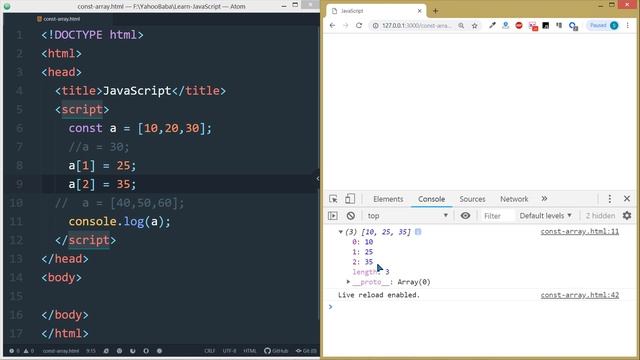Click the black square extension icon
The height and width of the screenshot is (360, 640).
(x=546, y=25)
